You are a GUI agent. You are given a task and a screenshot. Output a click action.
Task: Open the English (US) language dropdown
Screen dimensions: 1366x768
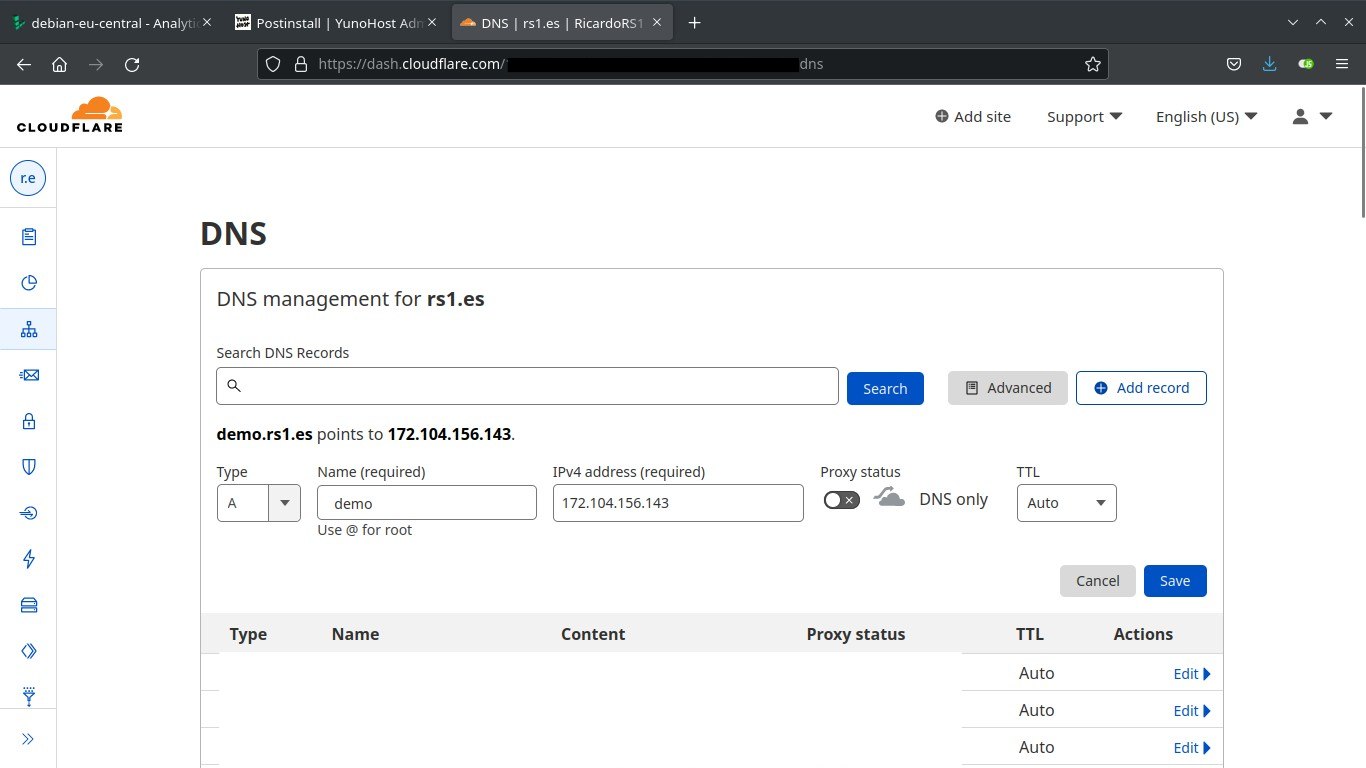click(x=1206, y=117)
